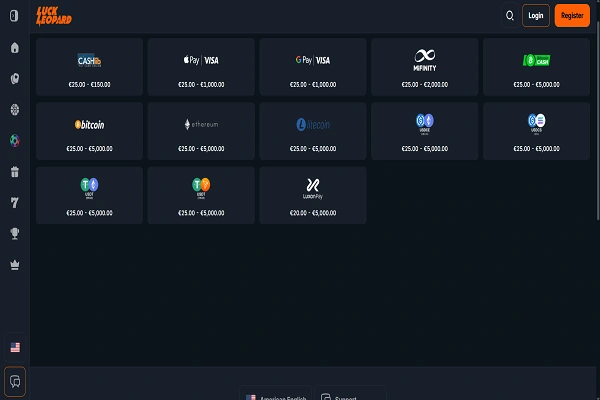The height and width of the screenshot is (400, 600).
Task: Select the MiFinity payment method
Action: [425, 67]
